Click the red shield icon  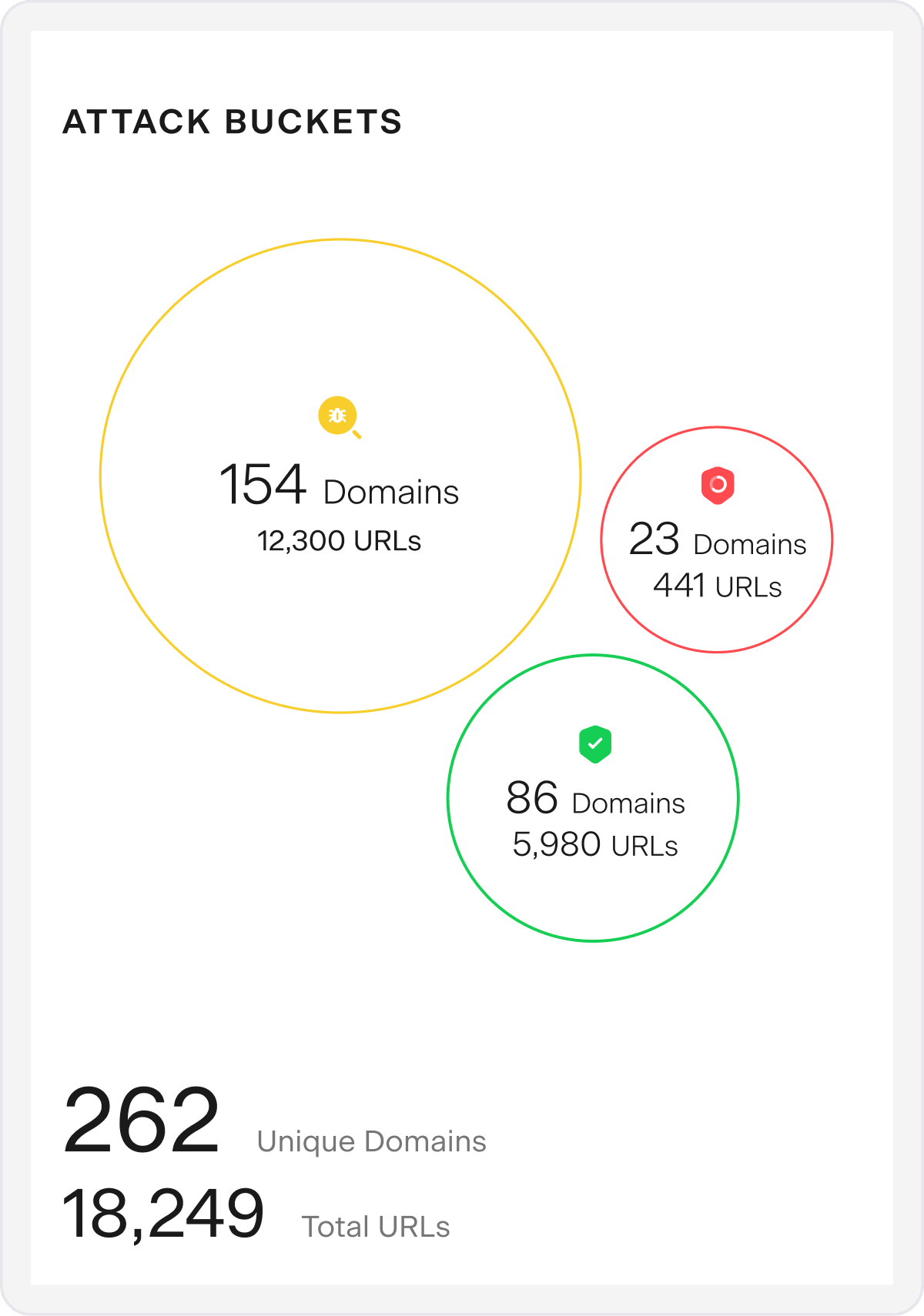718,486
